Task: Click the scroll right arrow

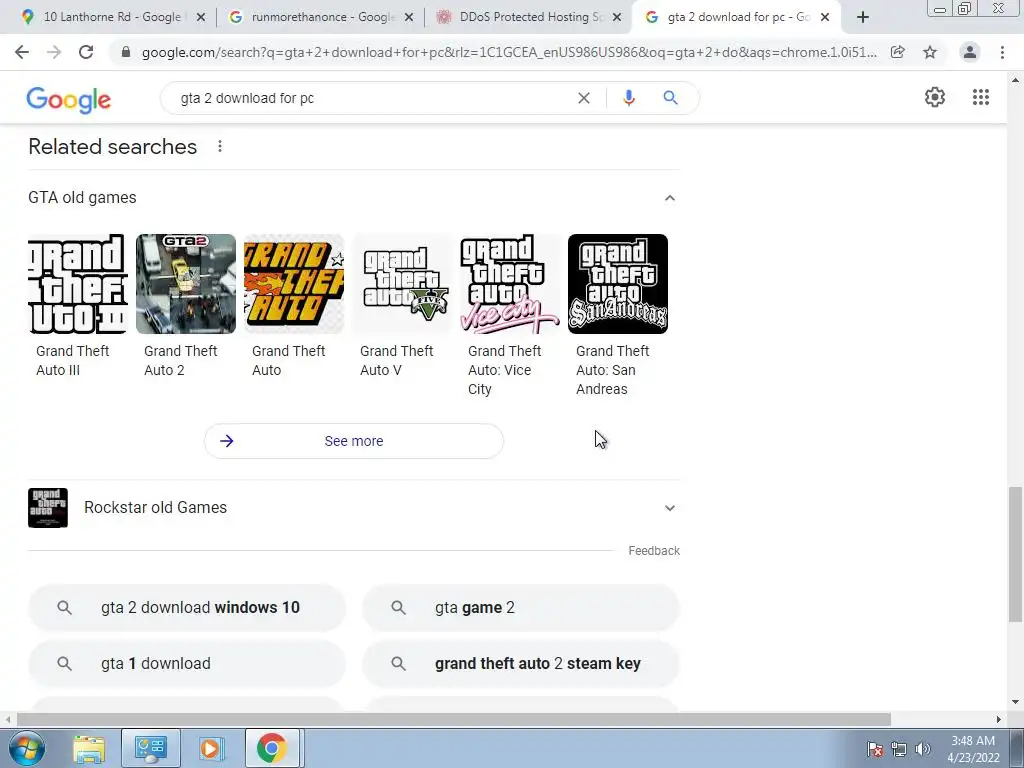Action: (x=999, y=719)
